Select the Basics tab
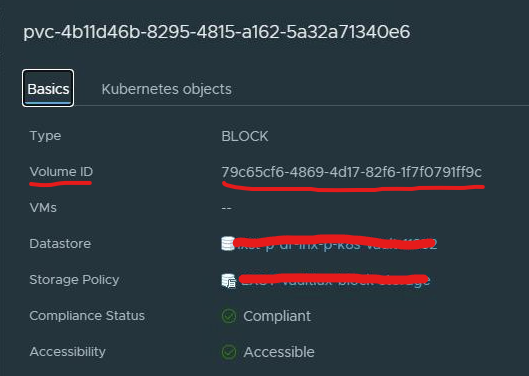This screenshot has height=376, width=529. (48, 88)
